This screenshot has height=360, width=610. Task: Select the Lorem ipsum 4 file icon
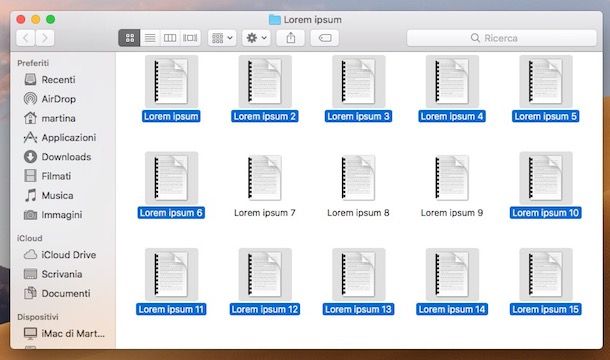452,81
